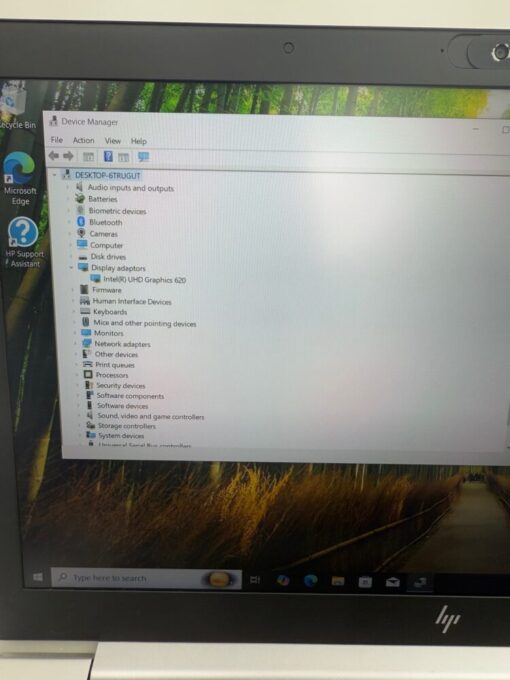Select the Storage controllers text label
Screen dimensions: 510x680
(x=127, y=426)
